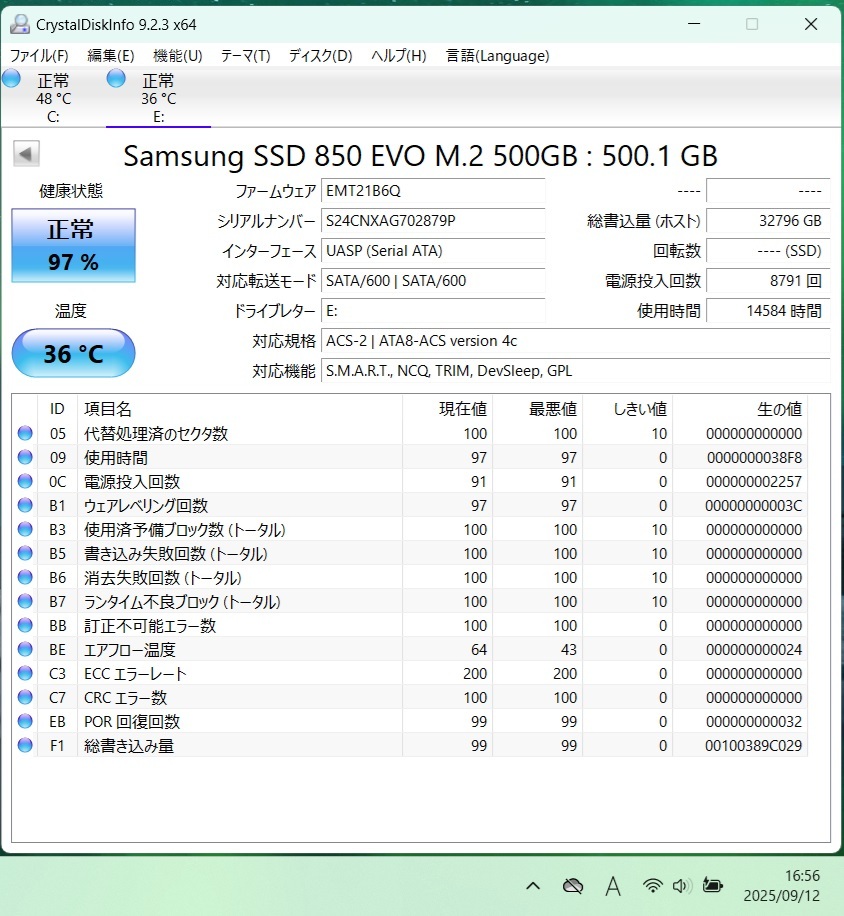Click standard field ACS-2 | ATA8-ACS version 4c

(575, 341)
